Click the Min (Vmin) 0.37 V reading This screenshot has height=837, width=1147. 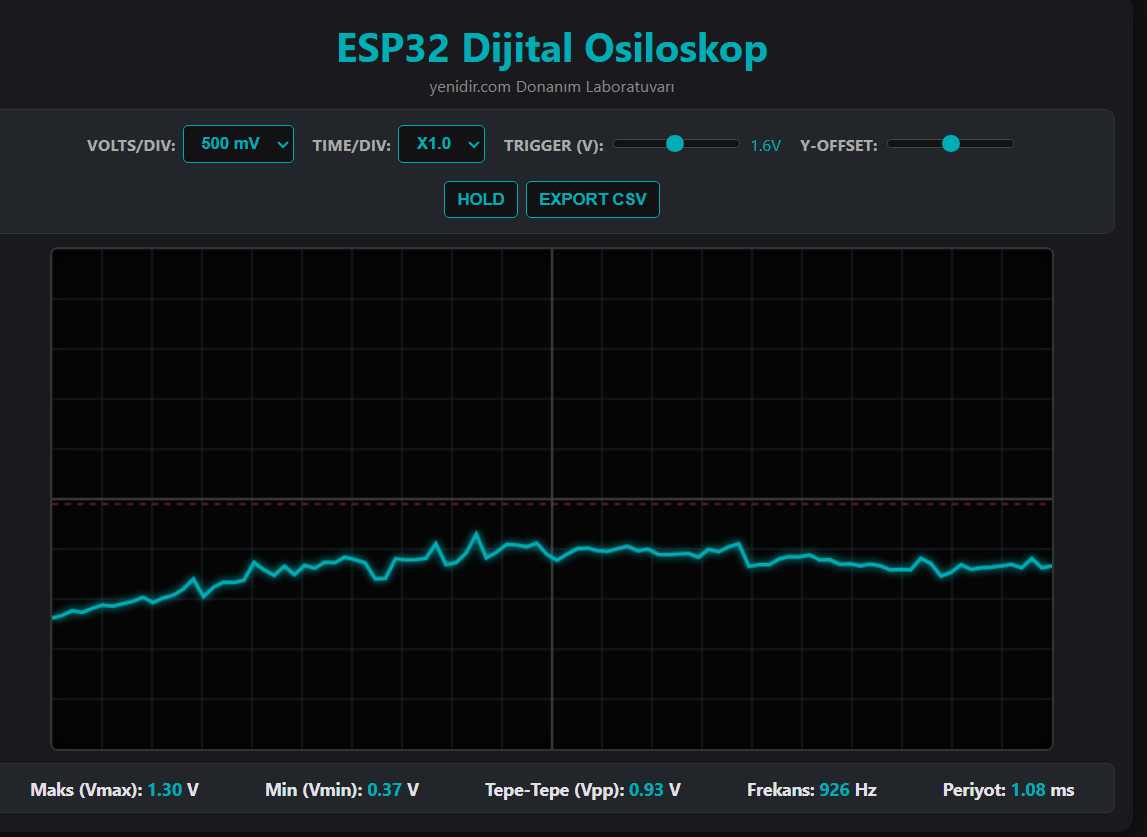coord(342,790)
